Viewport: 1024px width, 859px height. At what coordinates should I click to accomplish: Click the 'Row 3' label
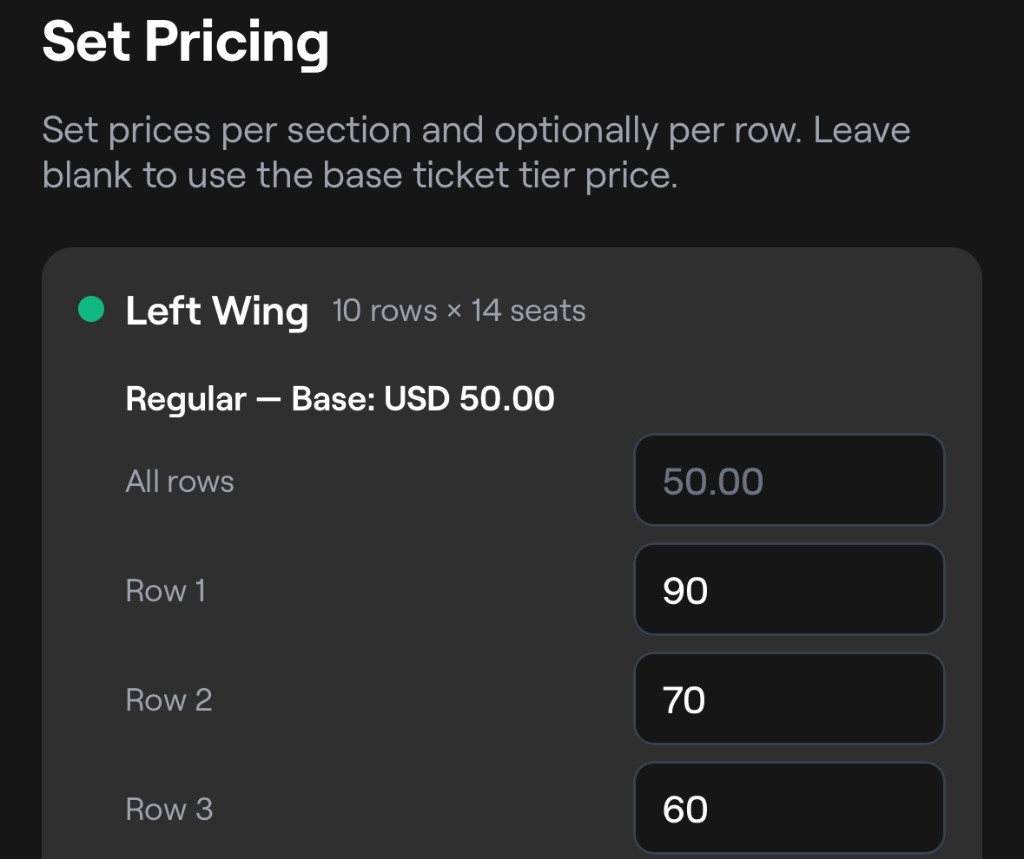coord(169,809)
